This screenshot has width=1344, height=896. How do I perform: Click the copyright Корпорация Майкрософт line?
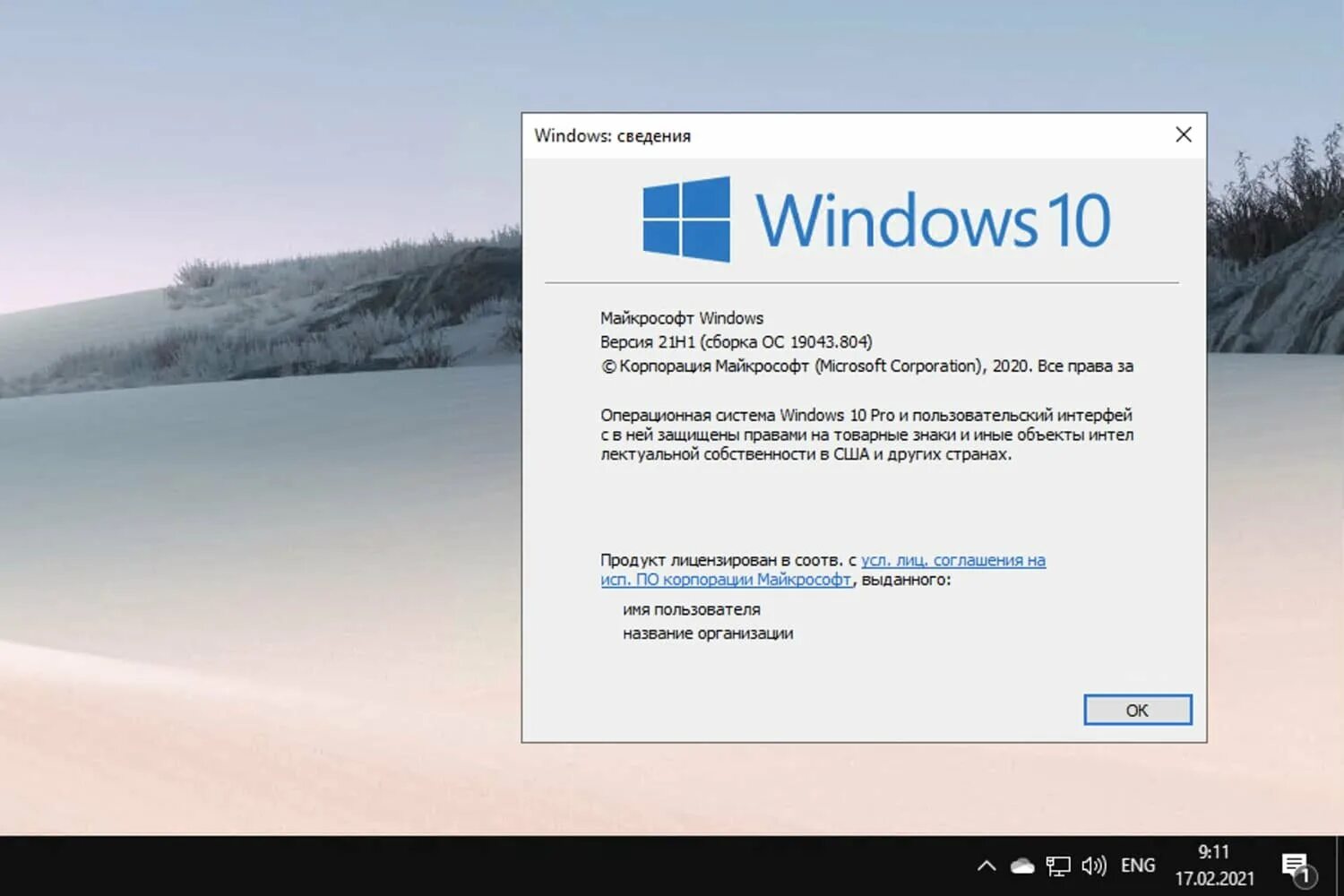[x=866, y=366]
